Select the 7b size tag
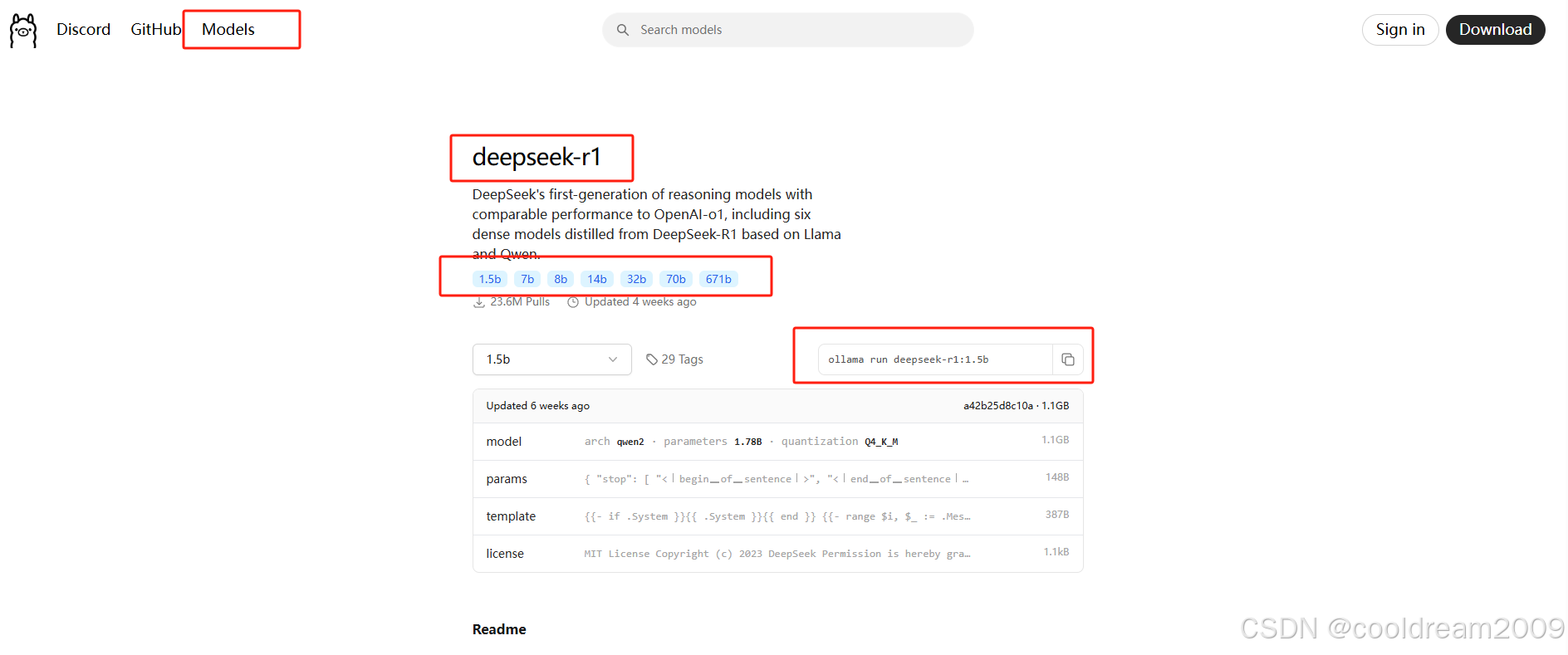Image resolution: width=1568 pixels, height=655 pixels. pyautogui.click(x=527, y=279)
